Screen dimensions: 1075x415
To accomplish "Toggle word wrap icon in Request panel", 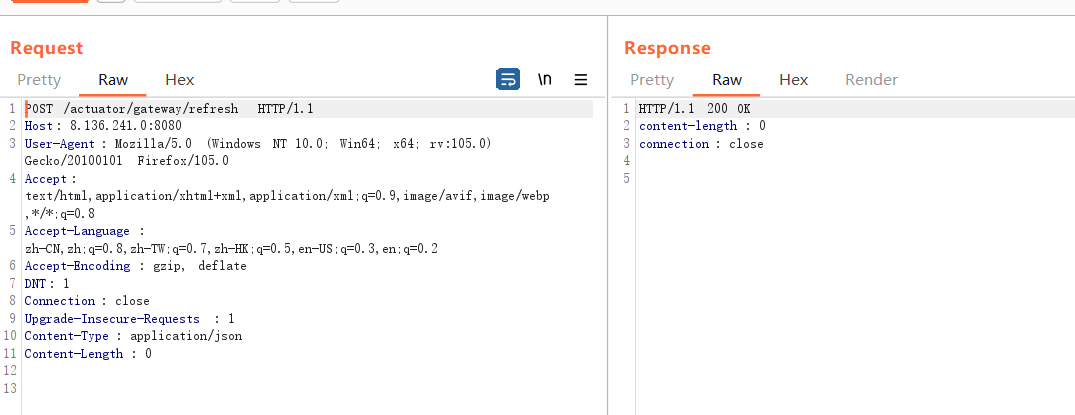I will click(507, 80).
